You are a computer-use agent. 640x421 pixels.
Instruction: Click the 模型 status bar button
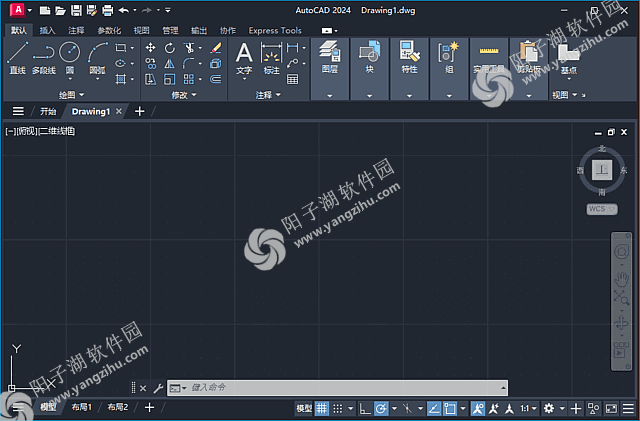304,408
